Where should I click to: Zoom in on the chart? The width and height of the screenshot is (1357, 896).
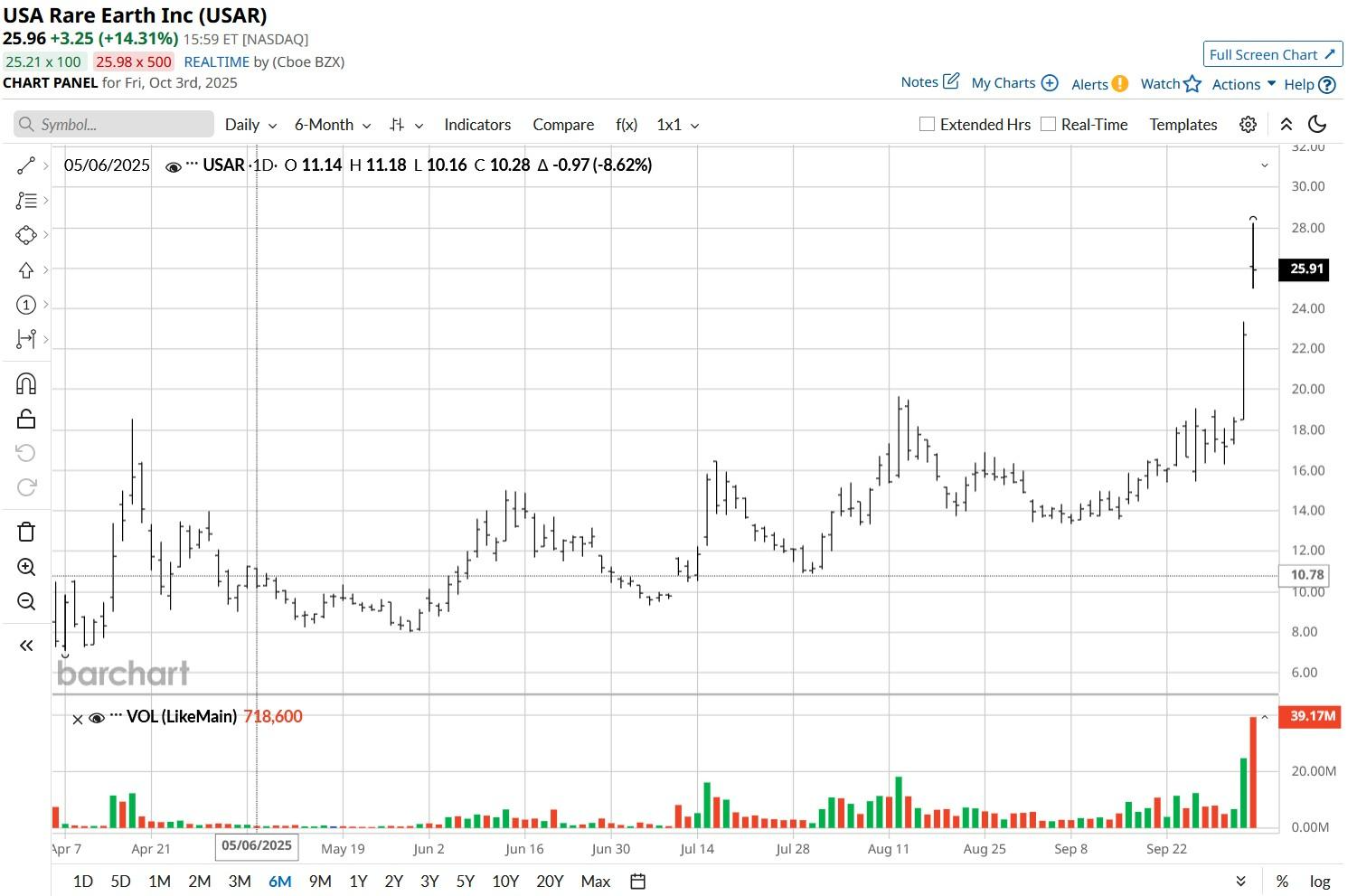[x=26, y=567]
